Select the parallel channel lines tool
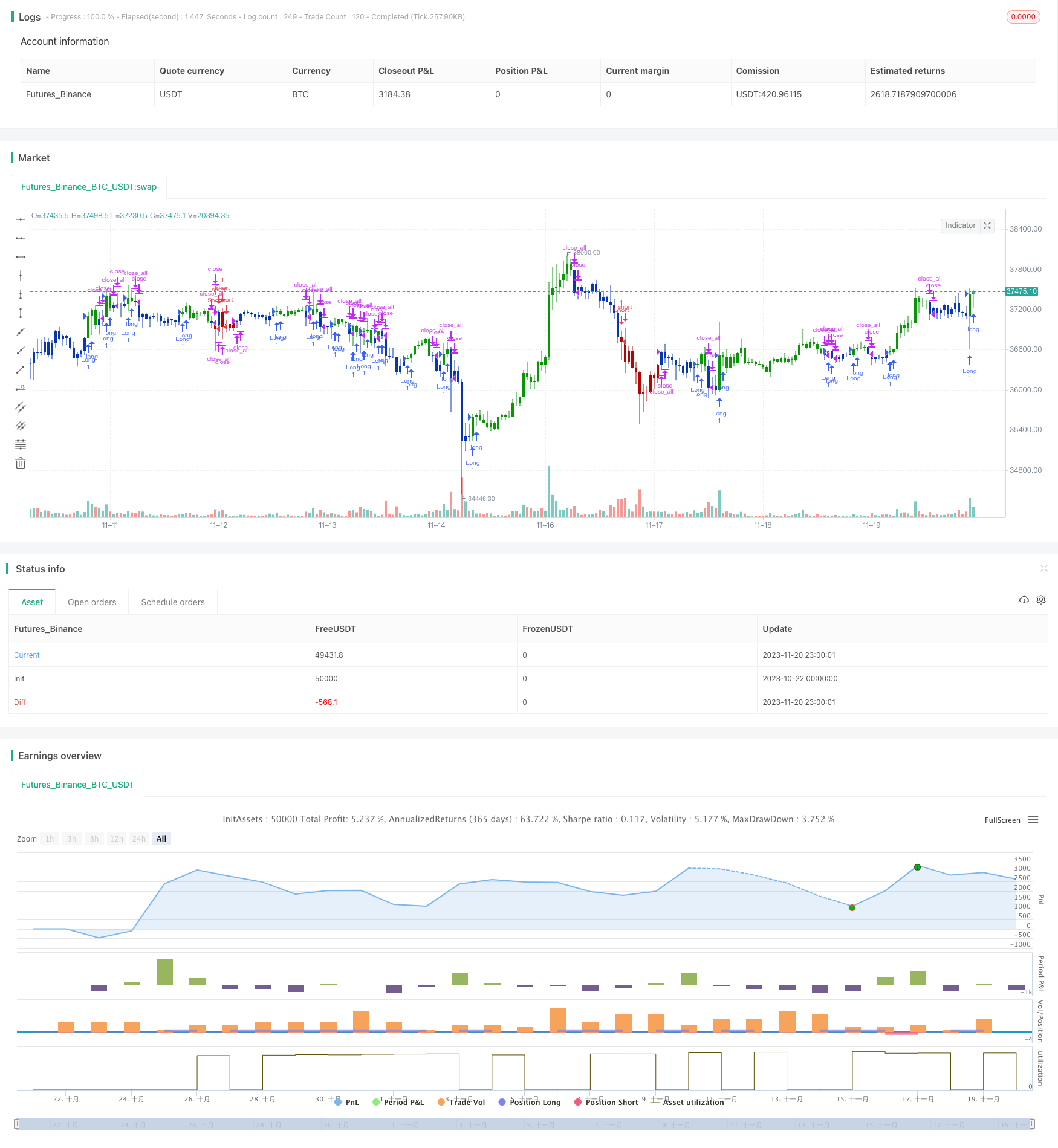 click(x=21, y=407)
